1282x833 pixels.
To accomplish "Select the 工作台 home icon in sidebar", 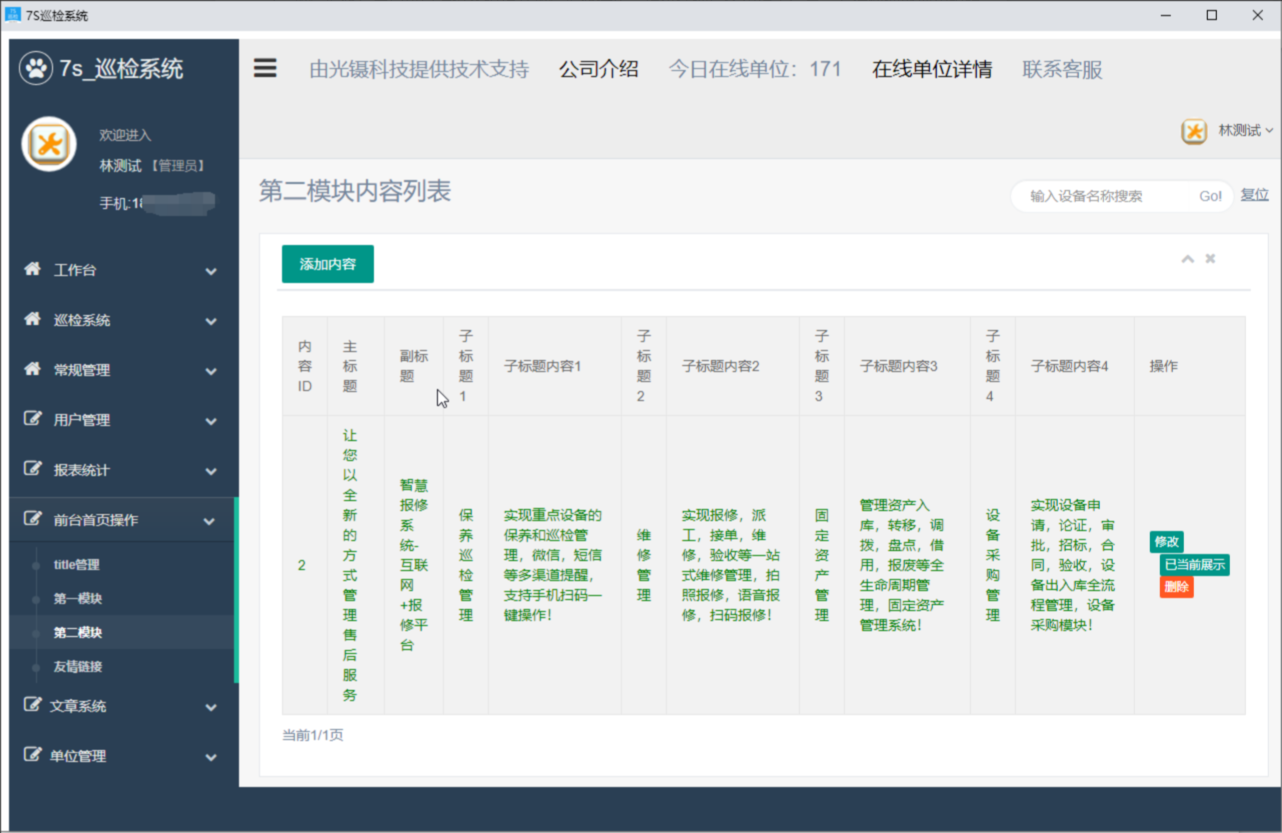I will 35,270.
